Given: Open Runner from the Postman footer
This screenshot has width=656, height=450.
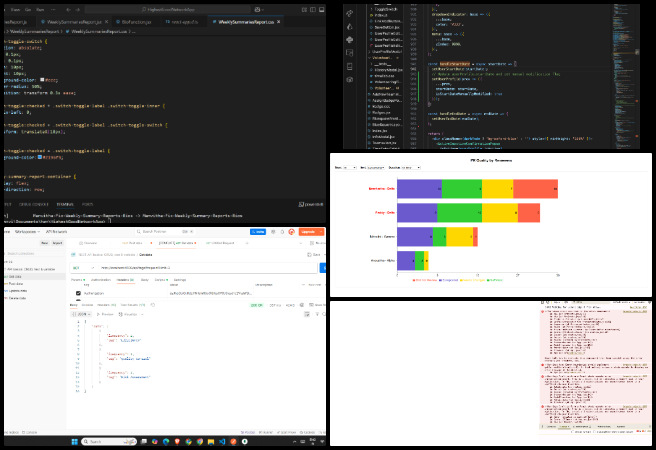Looking at the screenshot, I should point(266,432).
